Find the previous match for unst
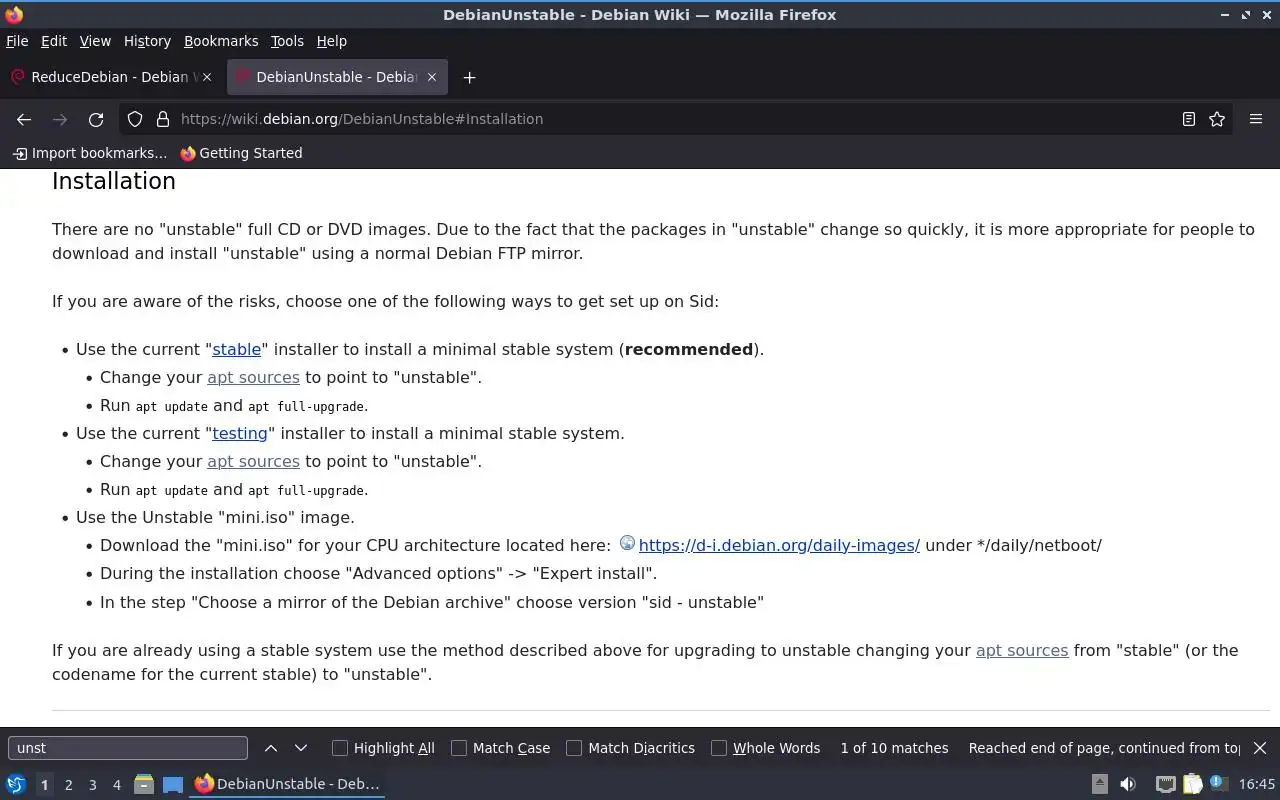The image size is (1280, 800). [x=271, y=748]
